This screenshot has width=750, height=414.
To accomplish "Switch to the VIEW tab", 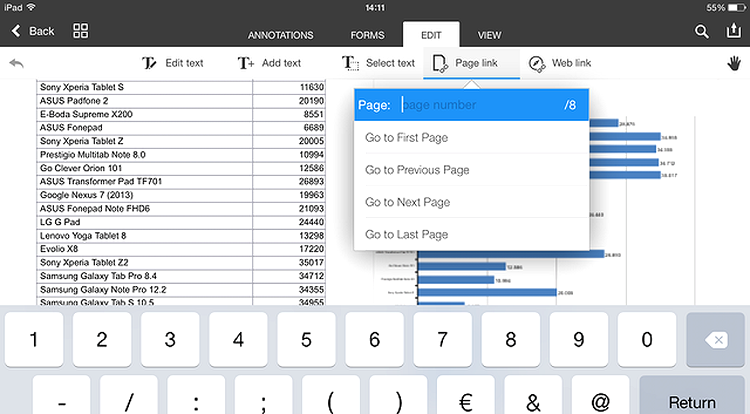I will [x=489, y=35].
